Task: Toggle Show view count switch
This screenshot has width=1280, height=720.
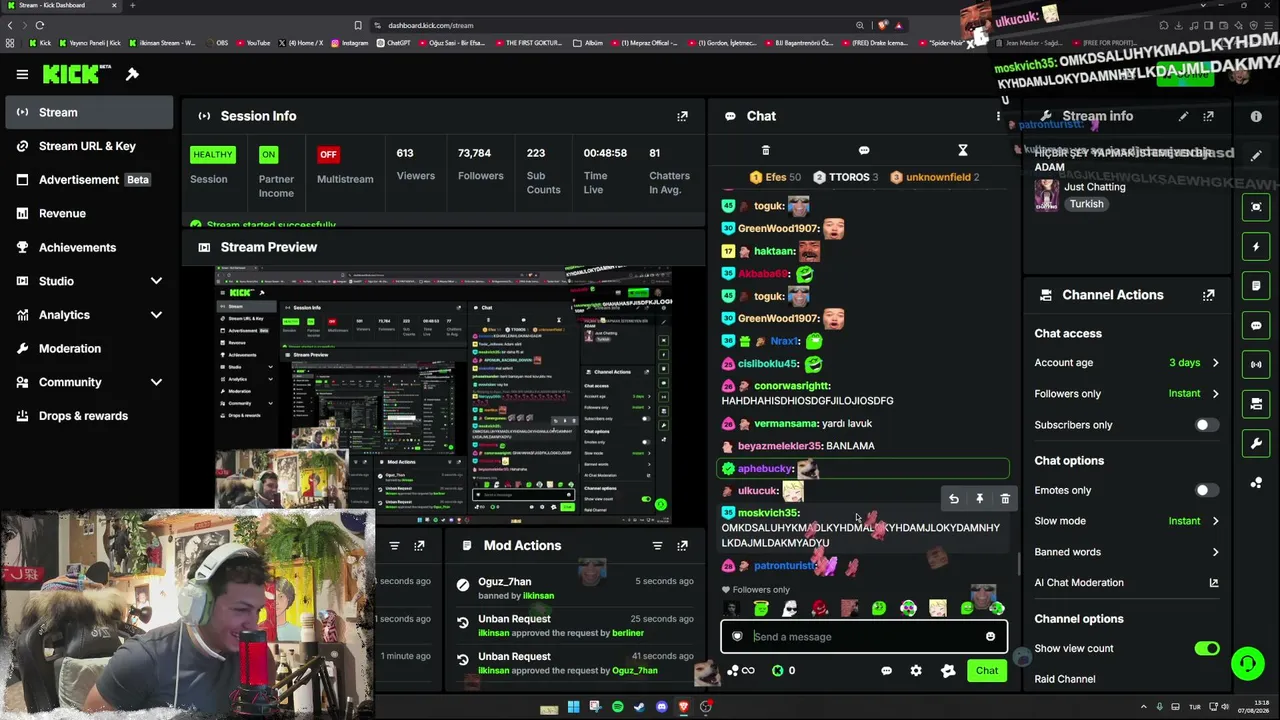Action: tap(1207, 649)
